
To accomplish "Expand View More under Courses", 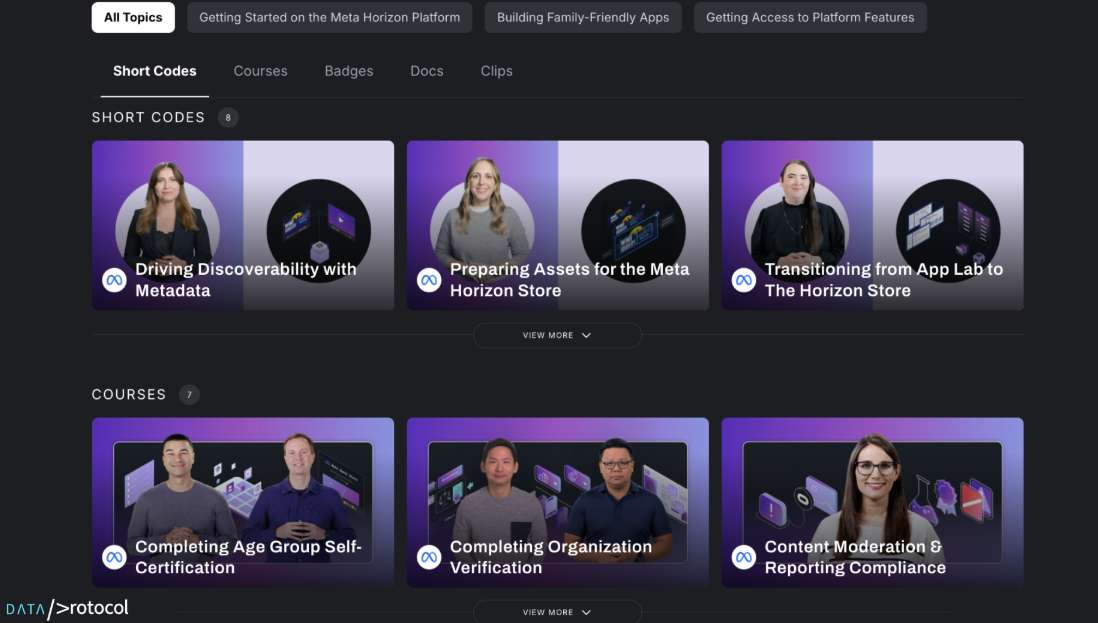I will pos(557,612).
